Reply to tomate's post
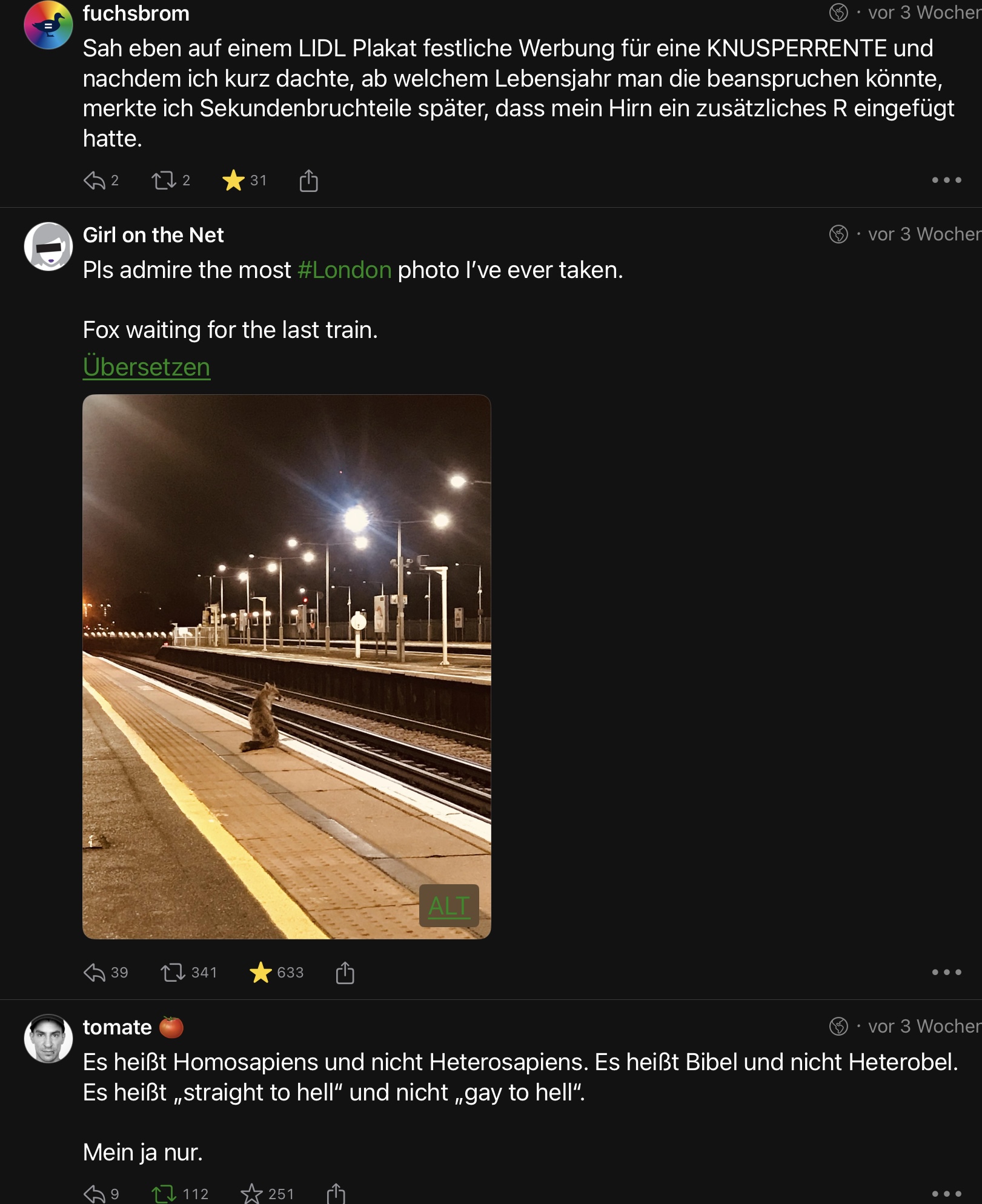 [95, 1194]
